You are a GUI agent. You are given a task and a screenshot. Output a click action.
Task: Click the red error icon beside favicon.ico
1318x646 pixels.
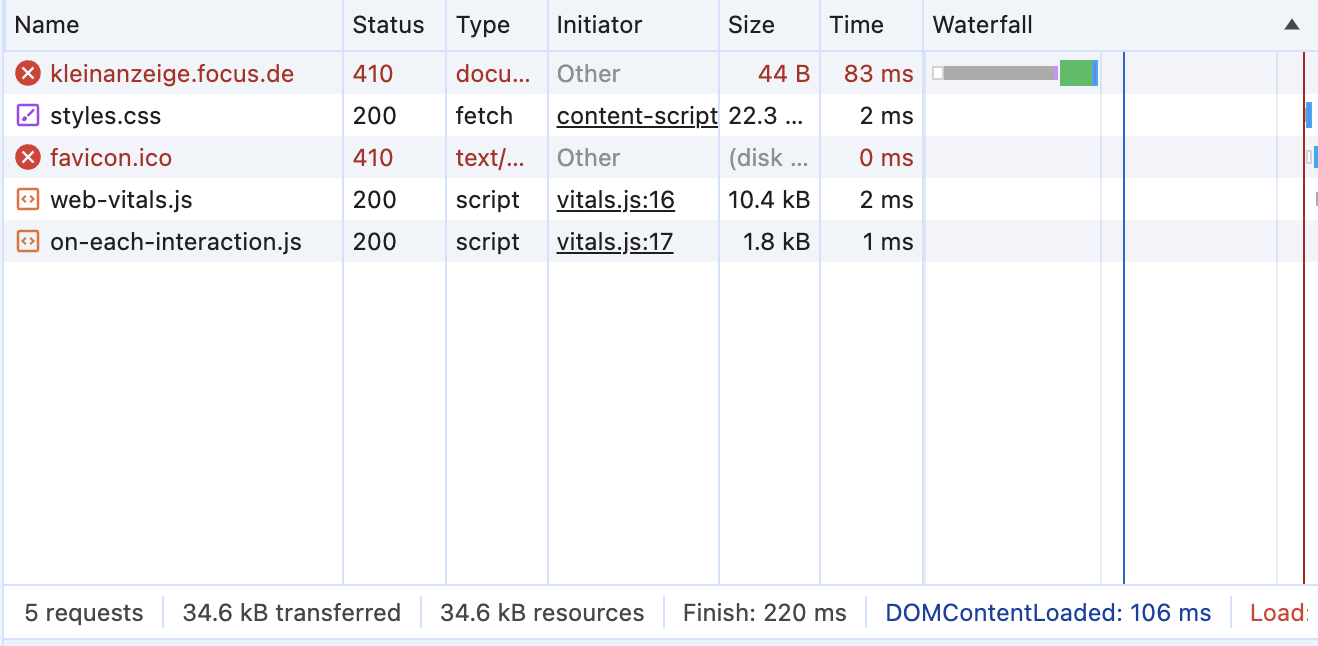[28, 158]
